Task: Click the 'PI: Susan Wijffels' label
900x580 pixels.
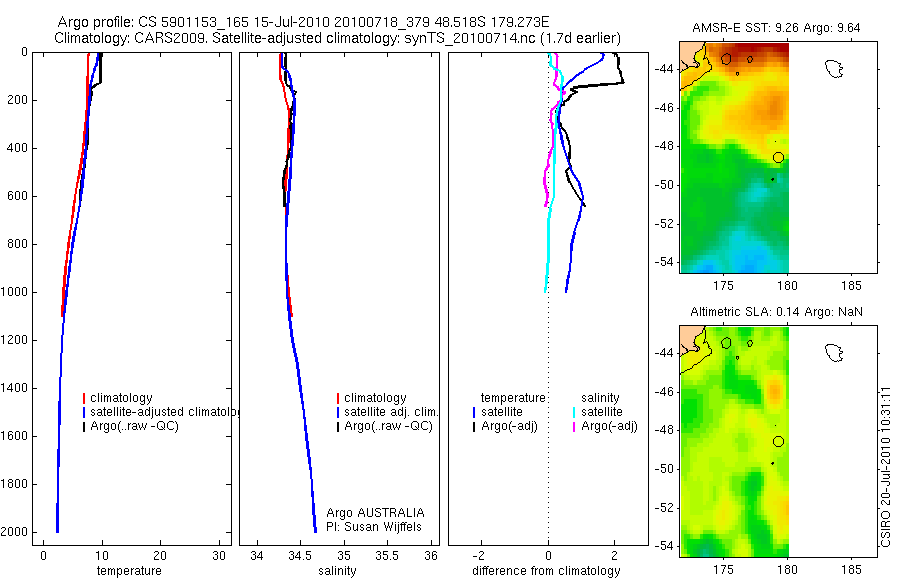Action: (x=374, y=527)
